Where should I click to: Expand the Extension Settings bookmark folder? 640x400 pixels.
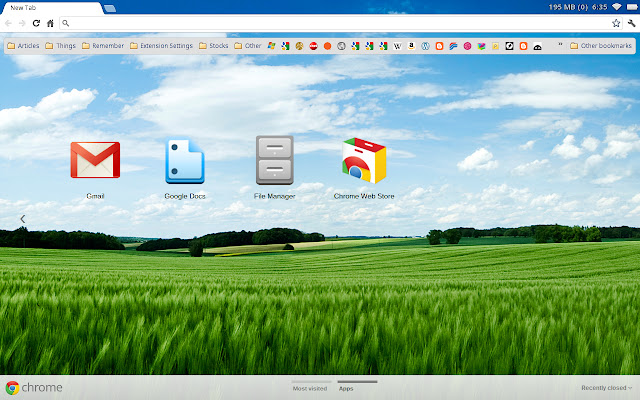tap(161, 46)
